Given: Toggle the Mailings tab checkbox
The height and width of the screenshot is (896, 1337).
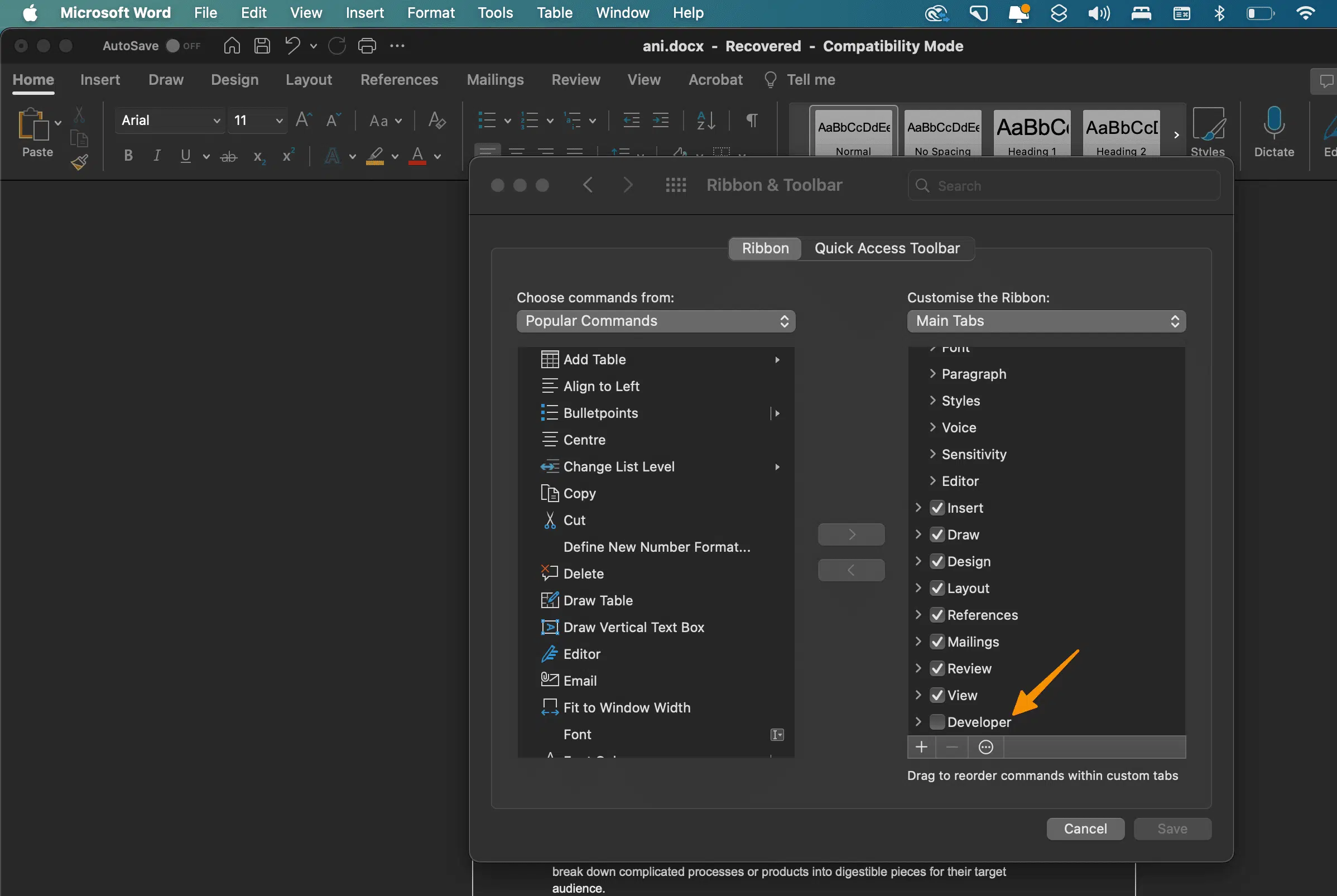Looking at the screenshot, I should coord(936,641).
